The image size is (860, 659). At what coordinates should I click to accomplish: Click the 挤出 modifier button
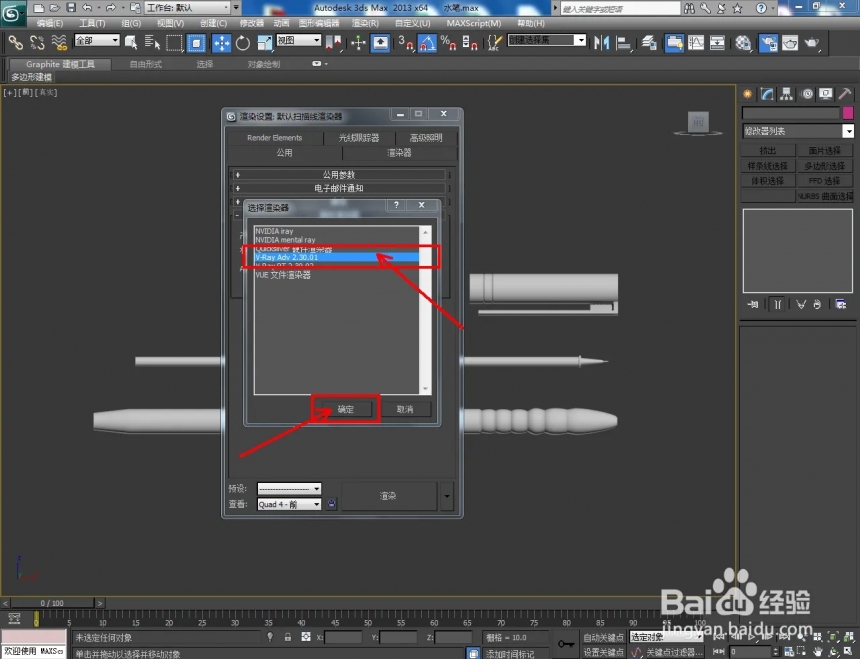767,150
